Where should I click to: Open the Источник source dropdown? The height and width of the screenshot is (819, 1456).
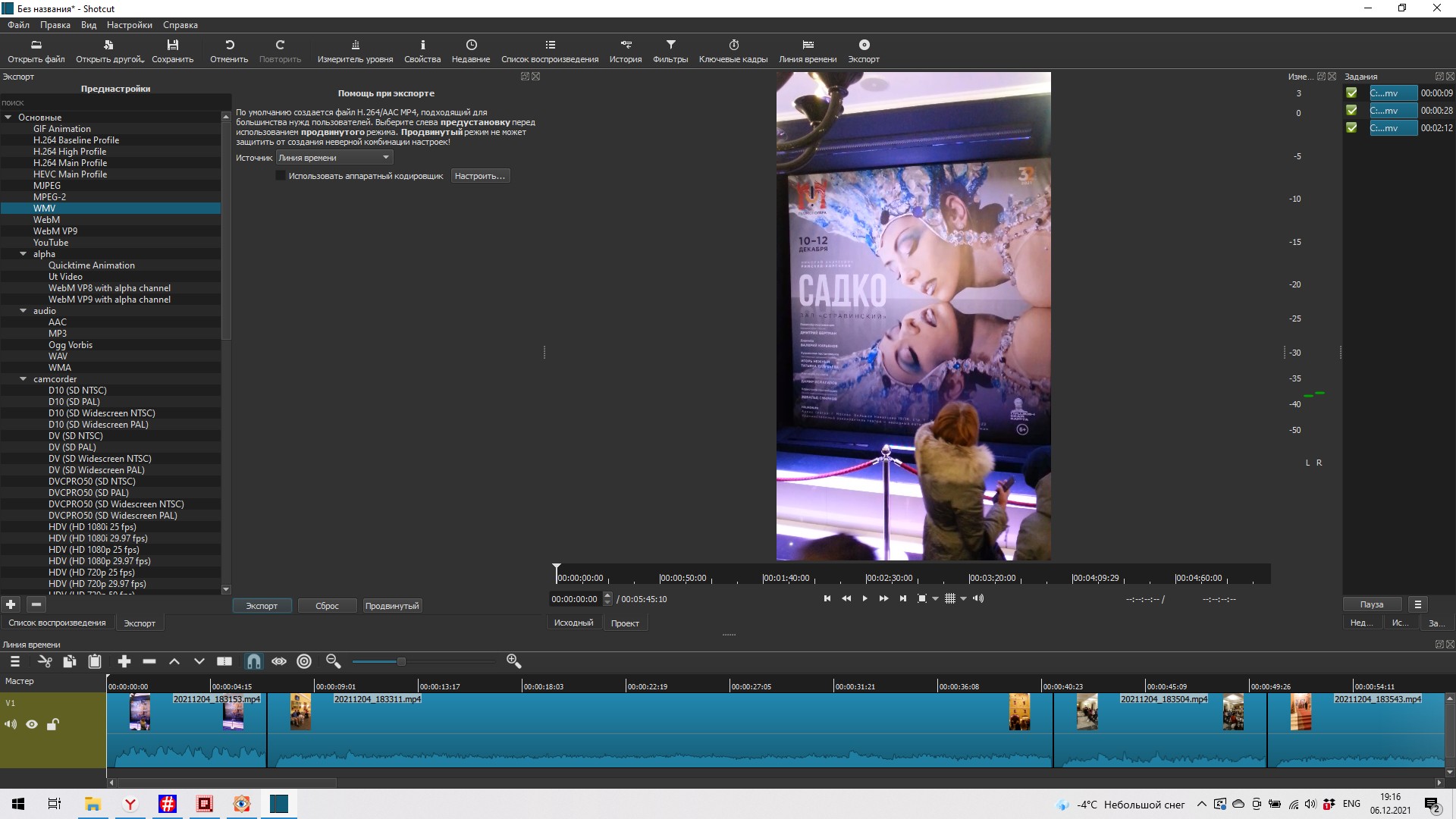coord(334,158)
